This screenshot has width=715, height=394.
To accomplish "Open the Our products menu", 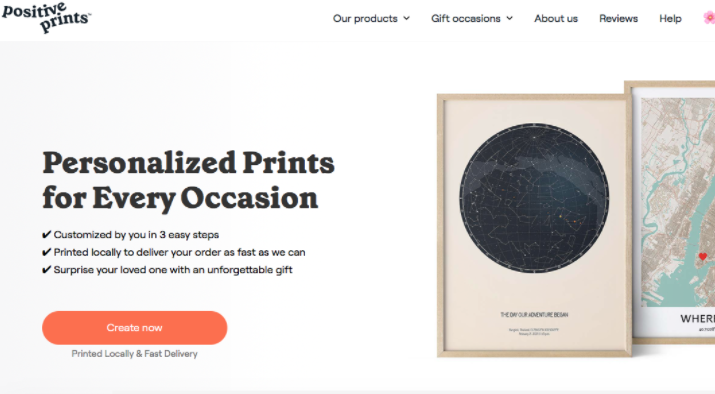I will pyautogui.click(x=371, y=18).
